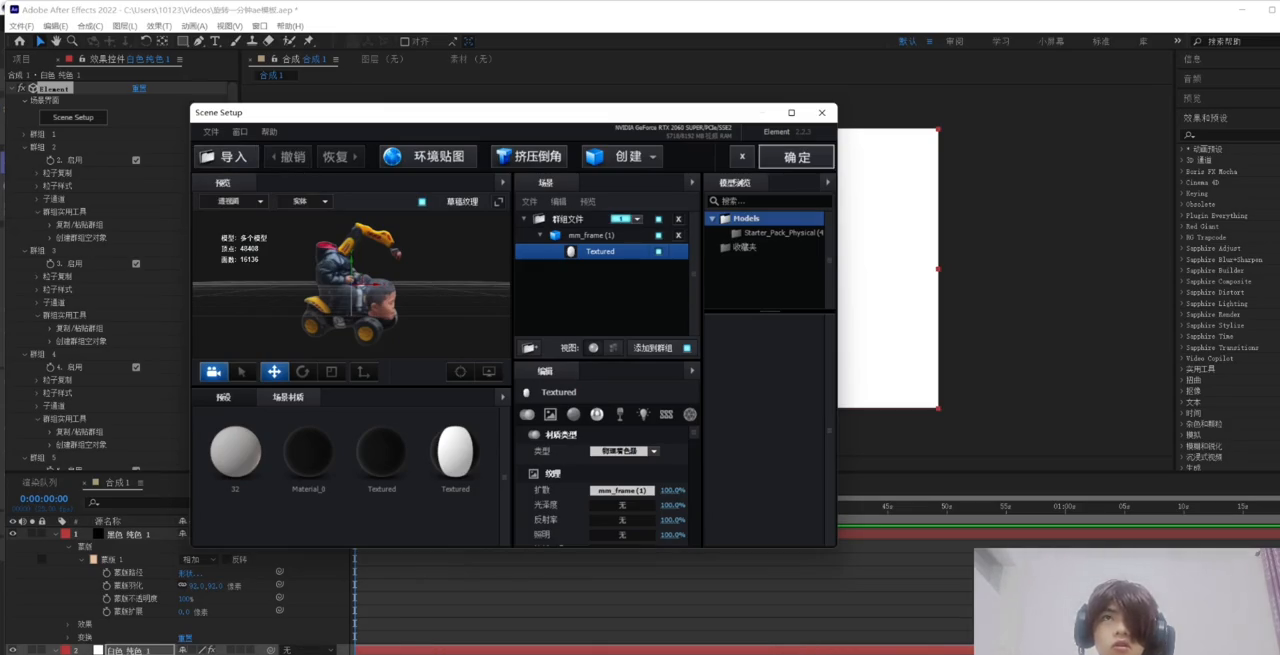Collapse the mm_frame (1) tree node
This screenshot has width=1280, height=655.
(x=540, y=235)
